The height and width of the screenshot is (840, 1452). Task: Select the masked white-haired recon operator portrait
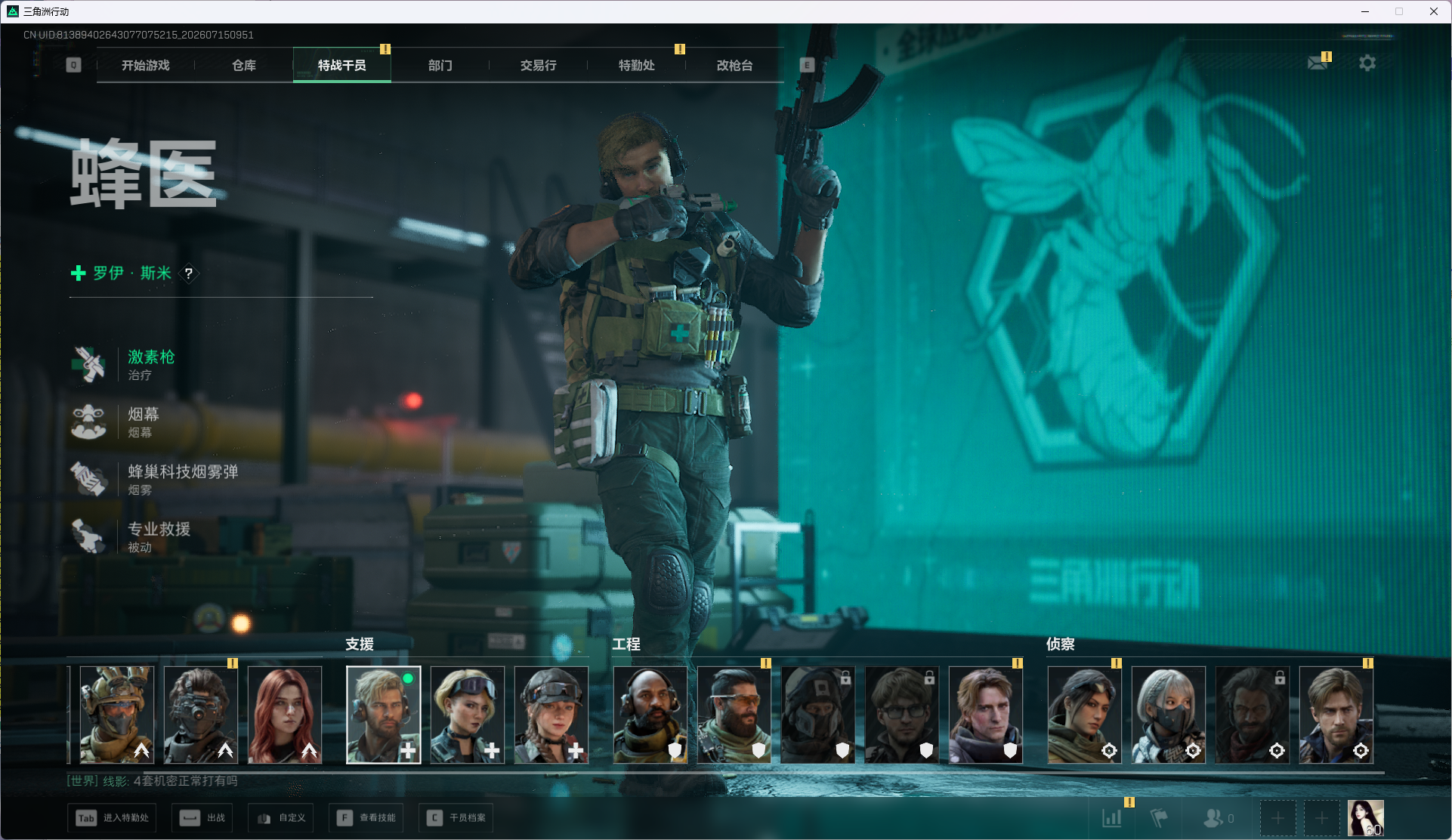1169,715
